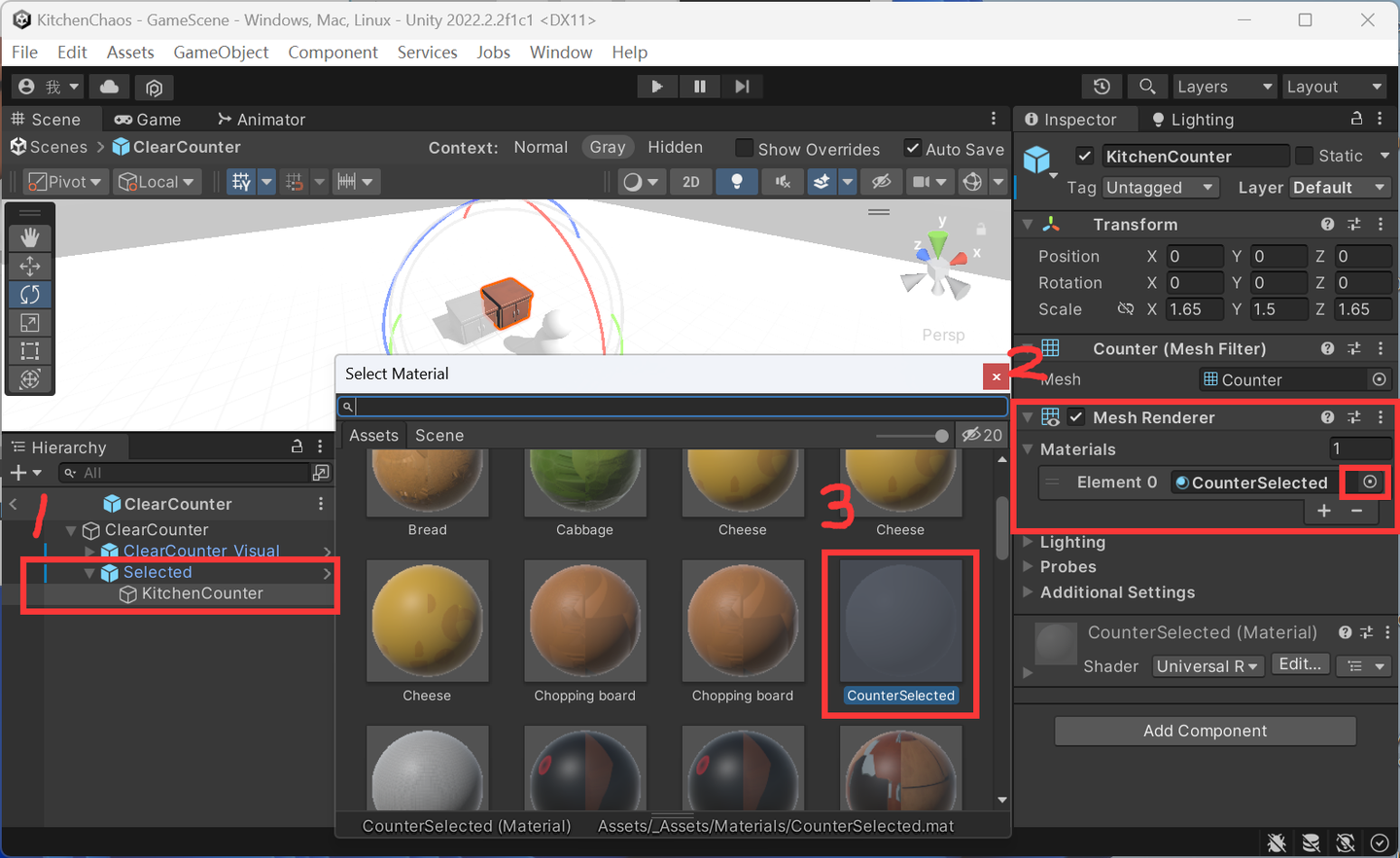Viewport: 1400px width, 858px height.
Task: Click the Edit button next to the Shader
Action: [x=1300, y=663]
